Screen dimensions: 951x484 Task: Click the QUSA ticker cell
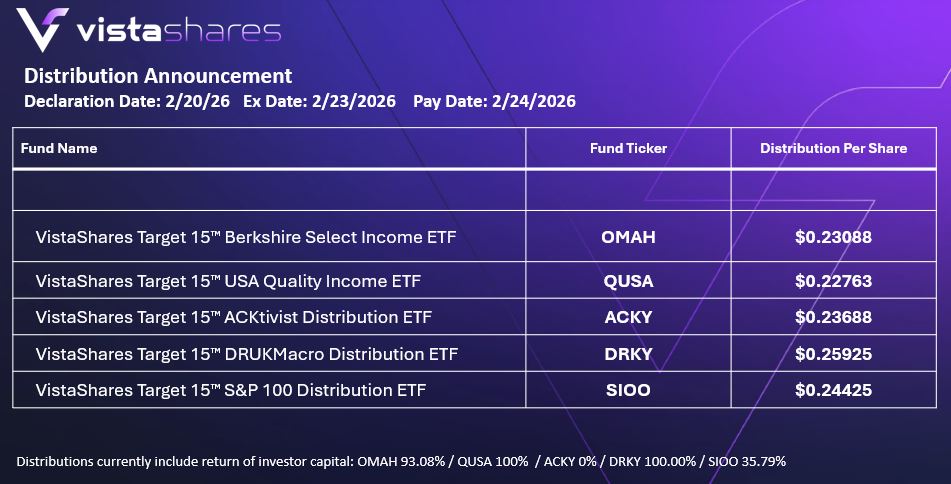(x=627, y=281)
